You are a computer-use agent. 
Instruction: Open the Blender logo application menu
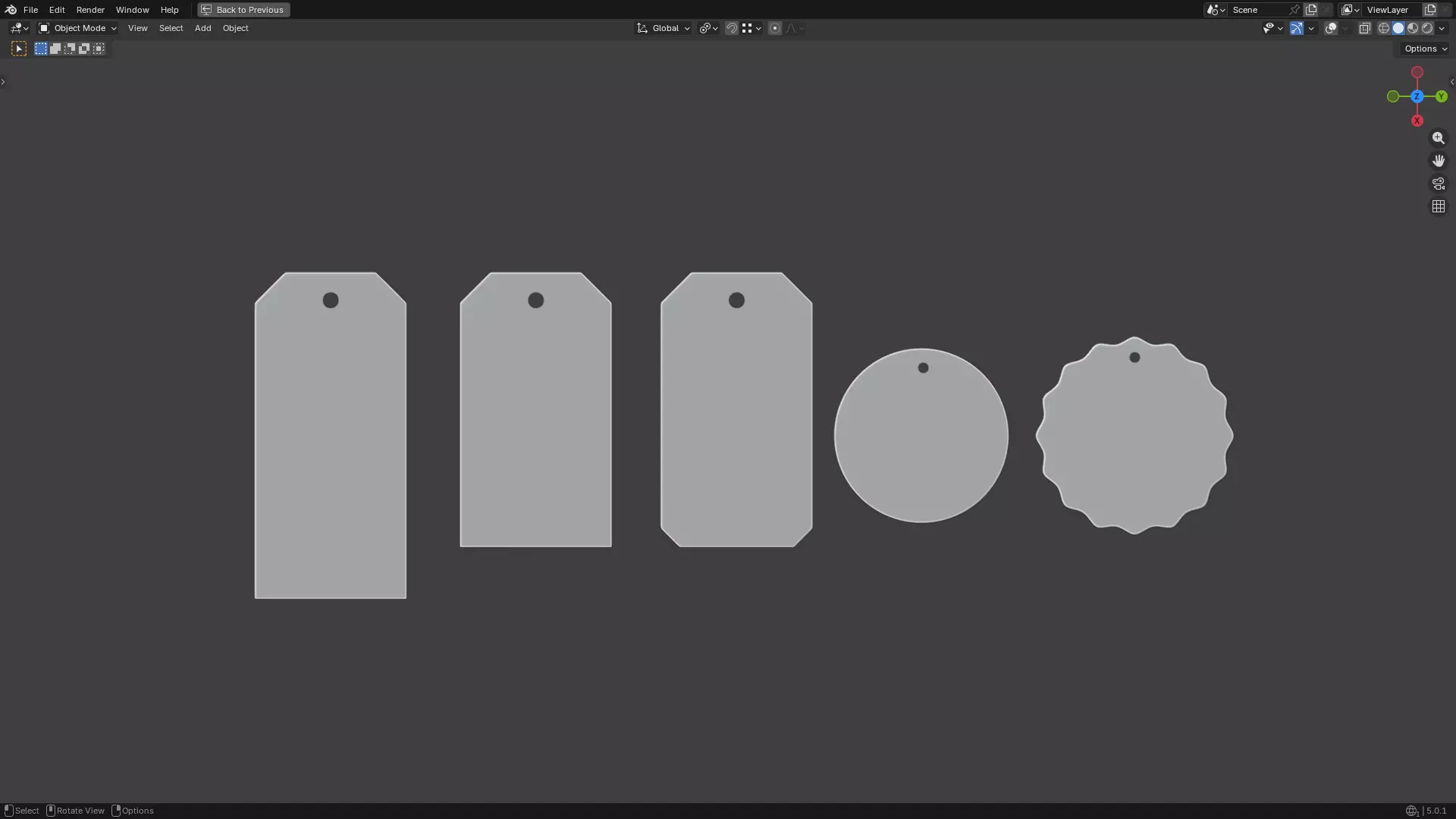coord(11,10)
